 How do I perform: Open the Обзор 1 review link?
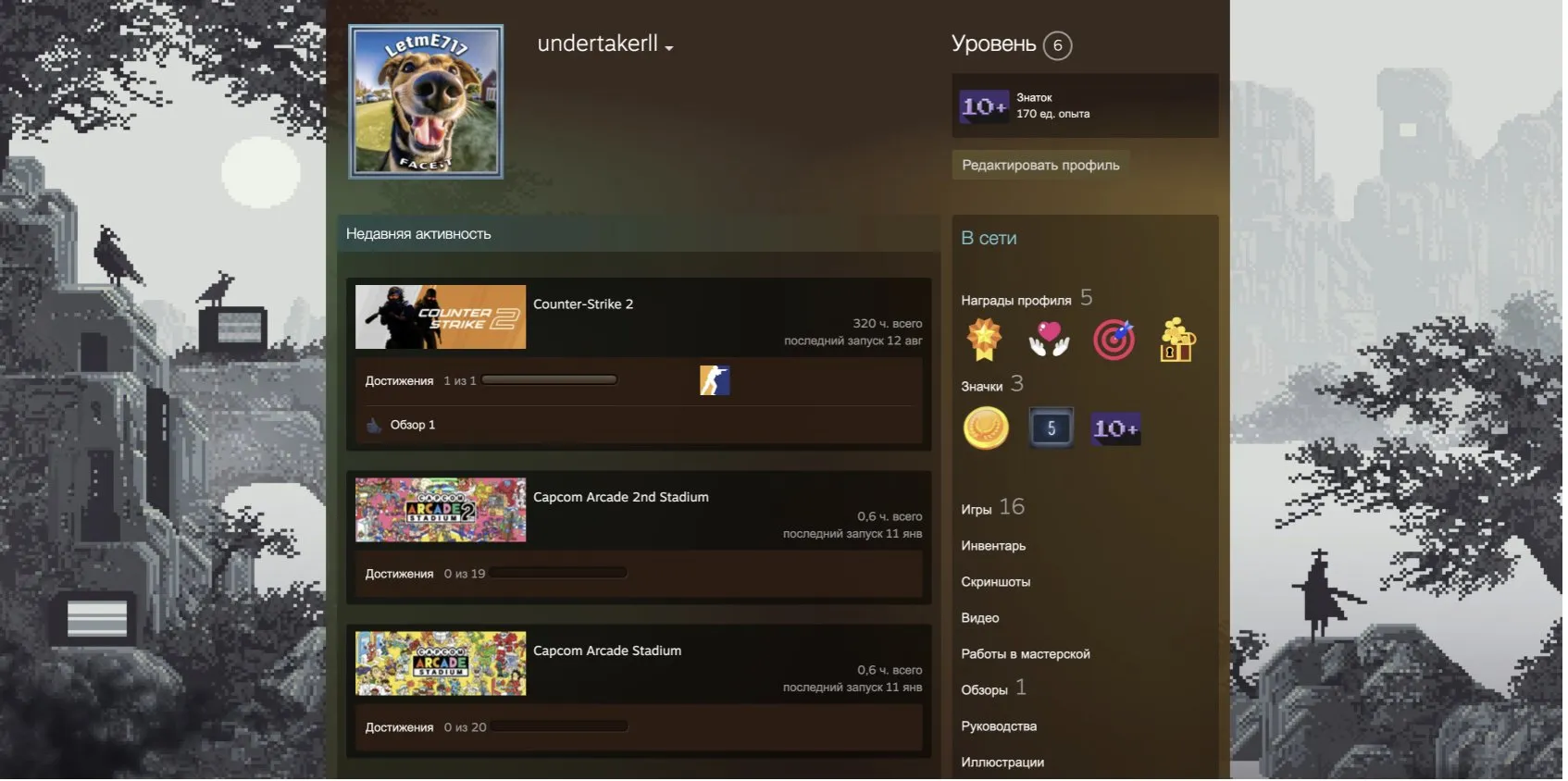coord(413,426)
